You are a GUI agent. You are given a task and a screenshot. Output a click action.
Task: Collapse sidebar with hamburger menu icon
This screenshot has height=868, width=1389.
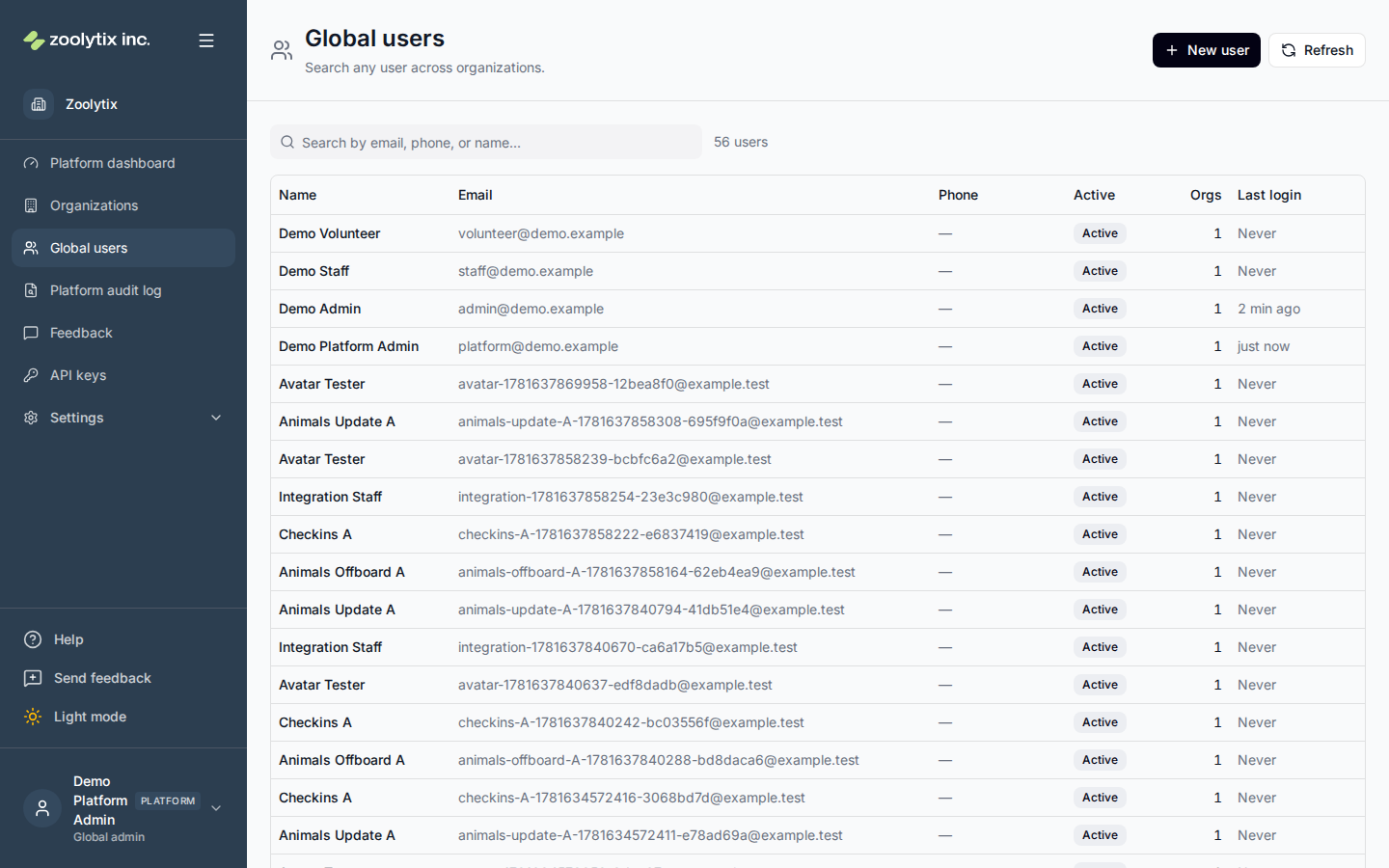click(x=206, y=41)
